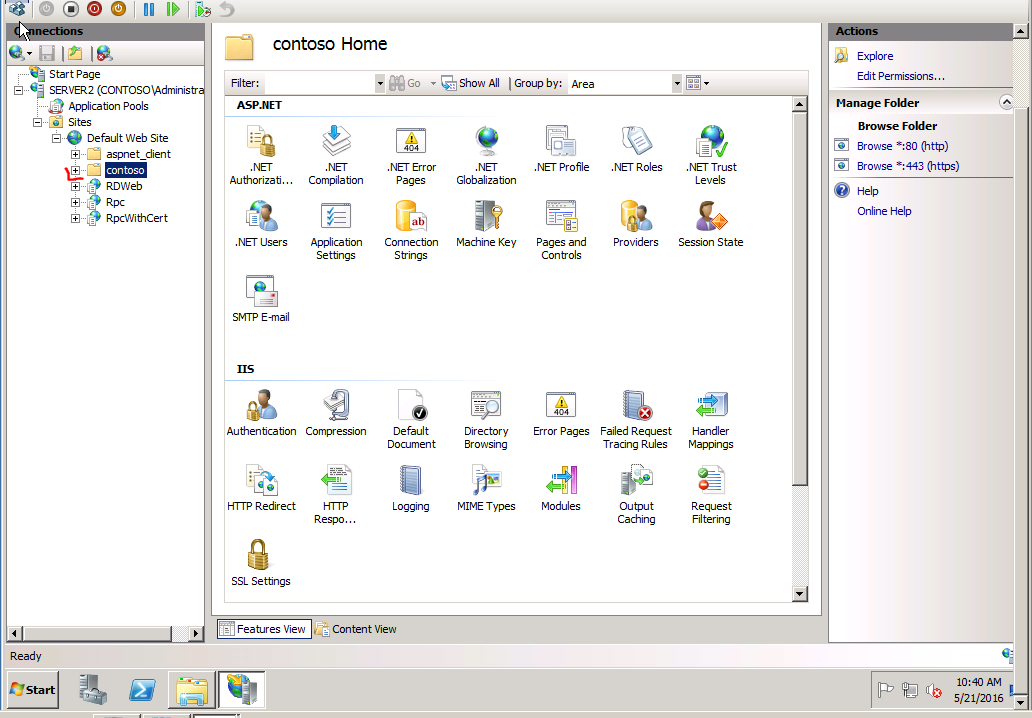Screen dimensions: 1032x718
Task: Click Connections pane horizontal scrollbar right arrow
Action: pyautogui.click(x=195, y=633)
